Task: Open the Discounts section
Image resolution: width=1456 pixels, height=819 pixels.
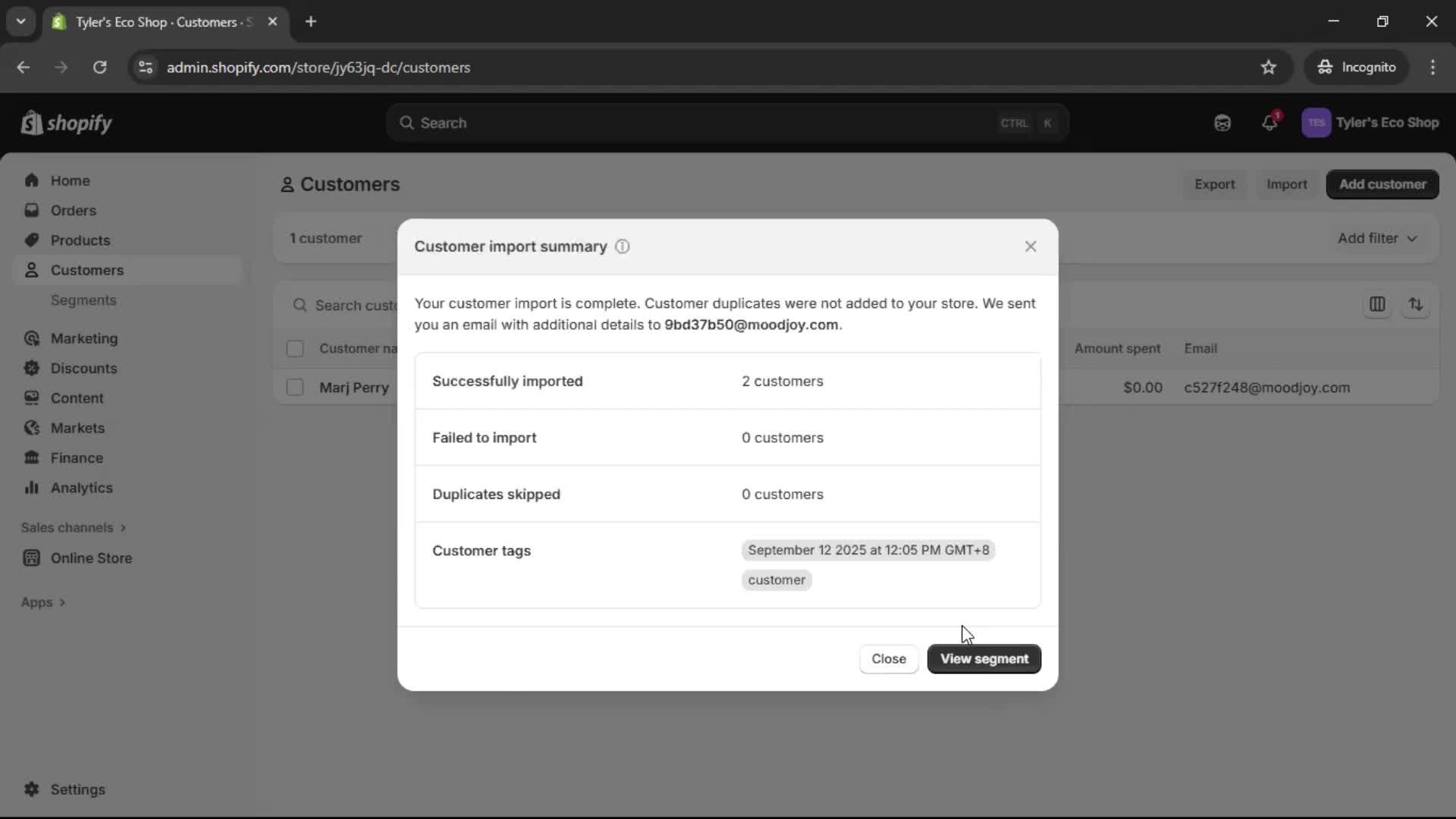Action: (84, 369)
